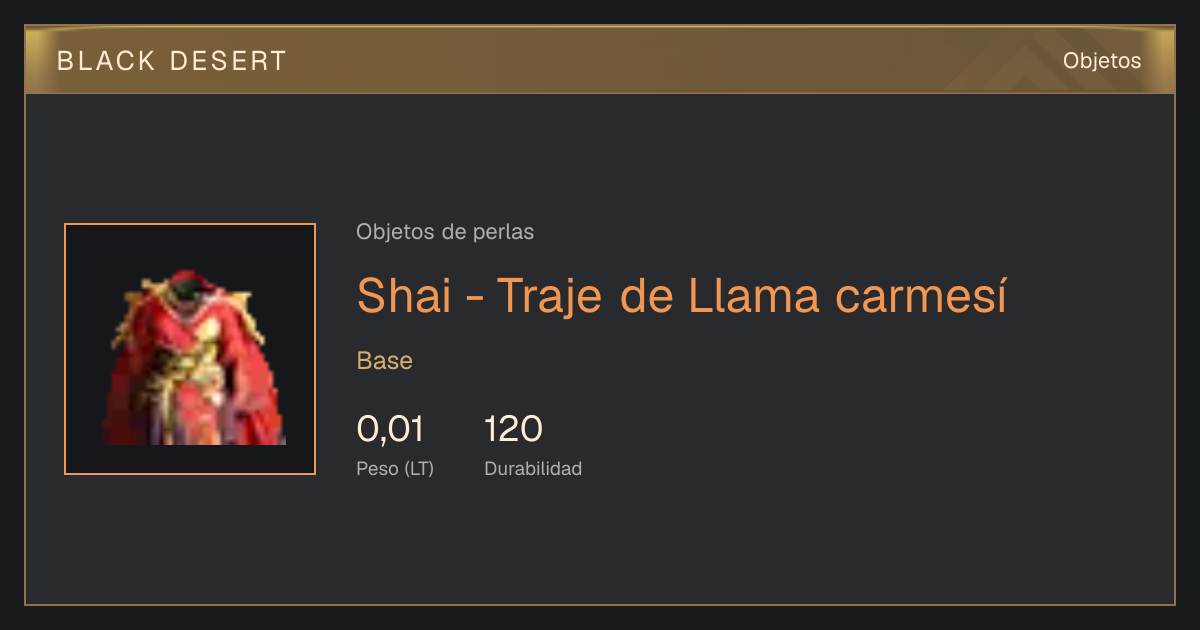The image size is (1200, 630).
Task: Click the orange-framed item thumbnail box
Action: point(190,349)
